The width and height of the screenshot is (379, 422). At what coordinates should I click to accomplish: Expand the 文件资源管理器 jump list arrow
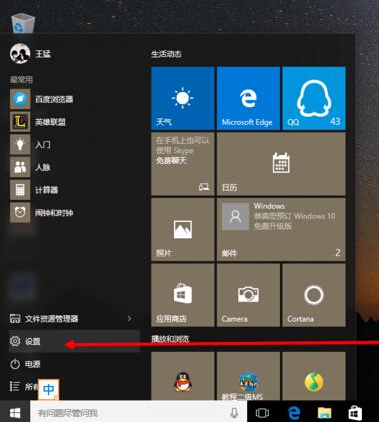(x=129, y=318)
